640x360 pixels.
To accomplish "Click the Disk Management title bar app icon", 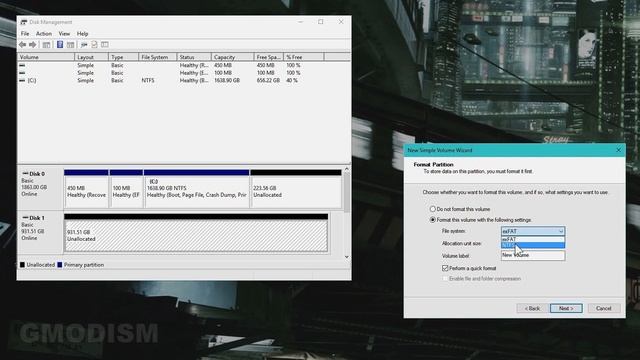I will coord(24,22).
